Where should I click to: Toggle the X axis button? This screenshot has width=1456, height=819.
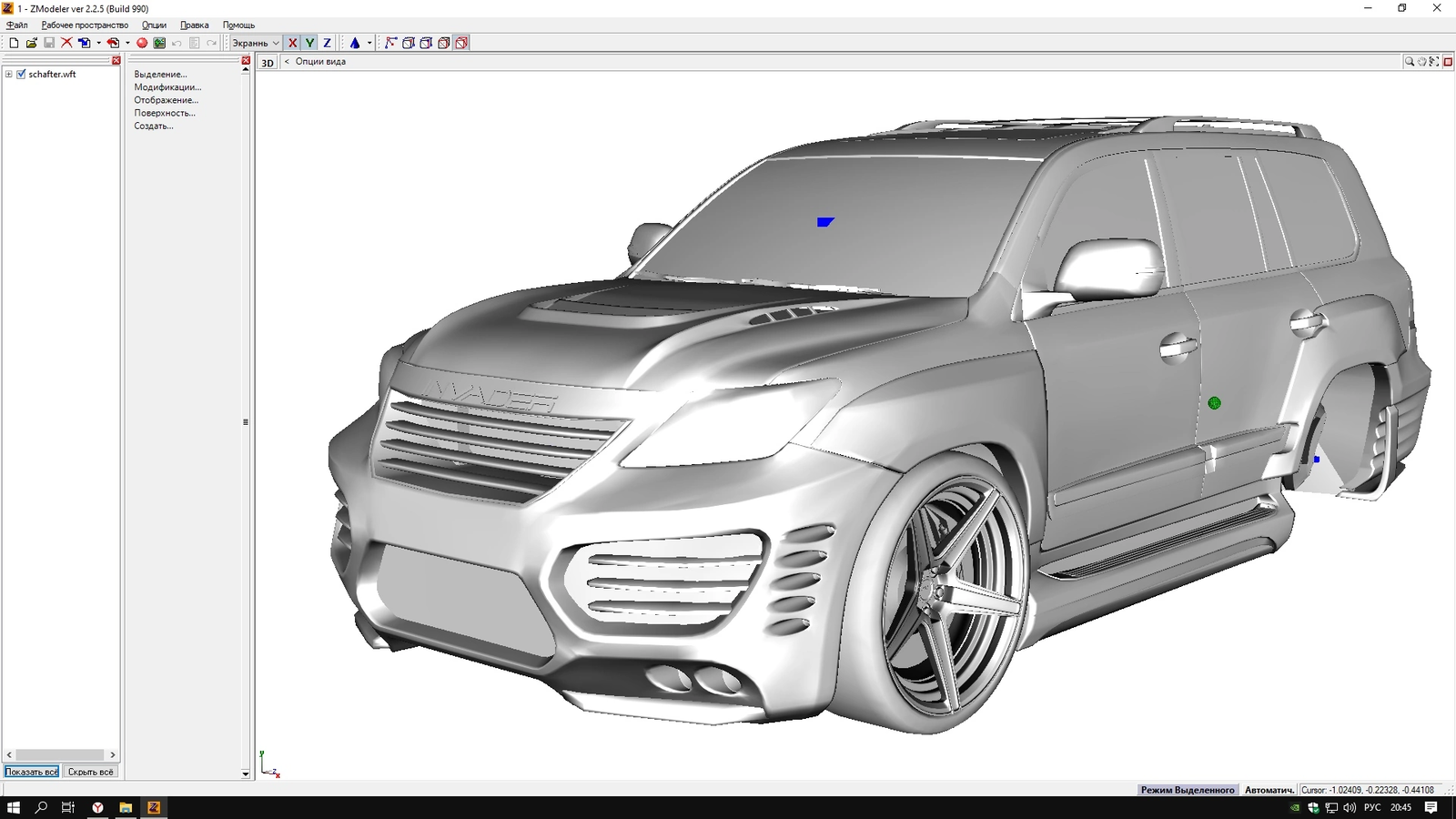click(292, 43)
